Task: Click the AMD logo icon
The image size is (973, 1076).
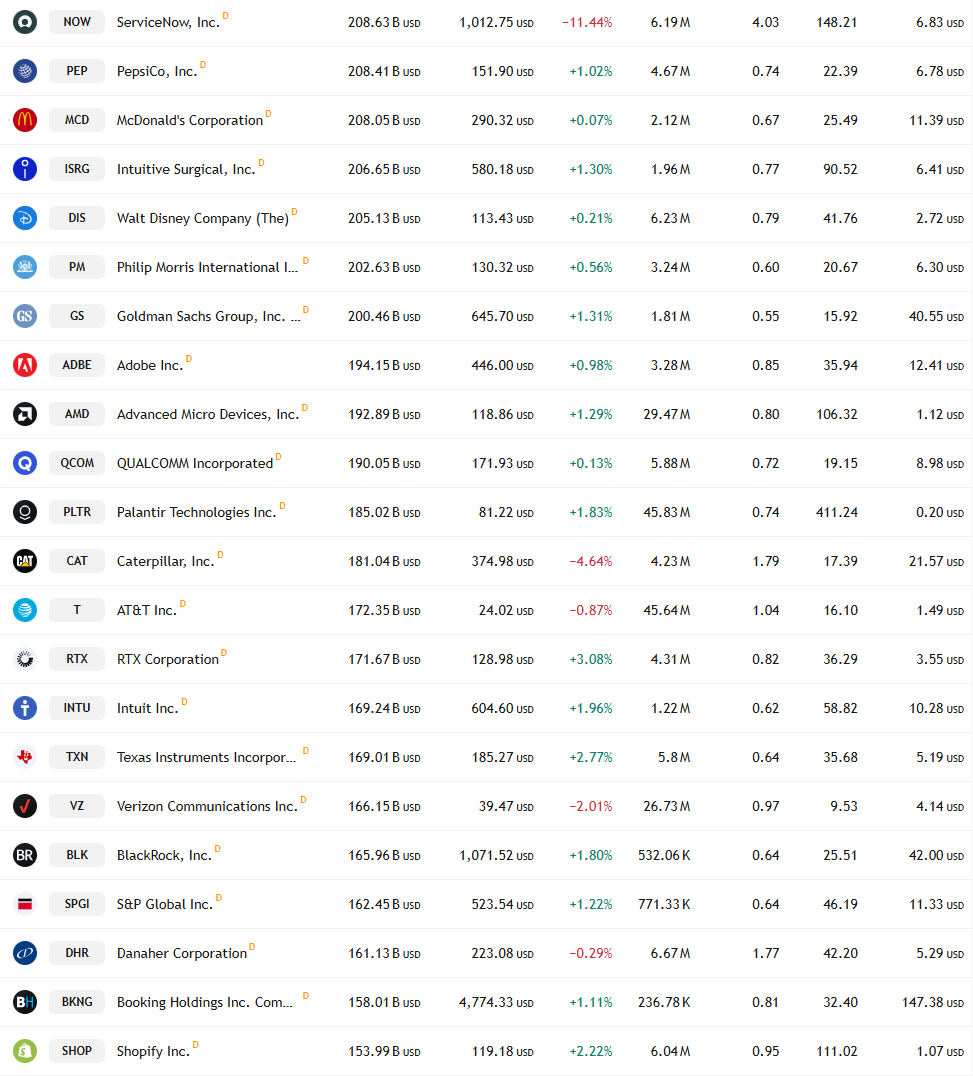Action: click(25, 414)
